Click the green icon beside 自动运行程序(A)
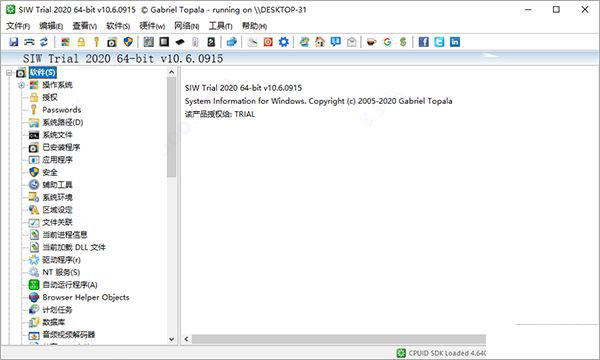The image size is (600, 360). (34, 285)
